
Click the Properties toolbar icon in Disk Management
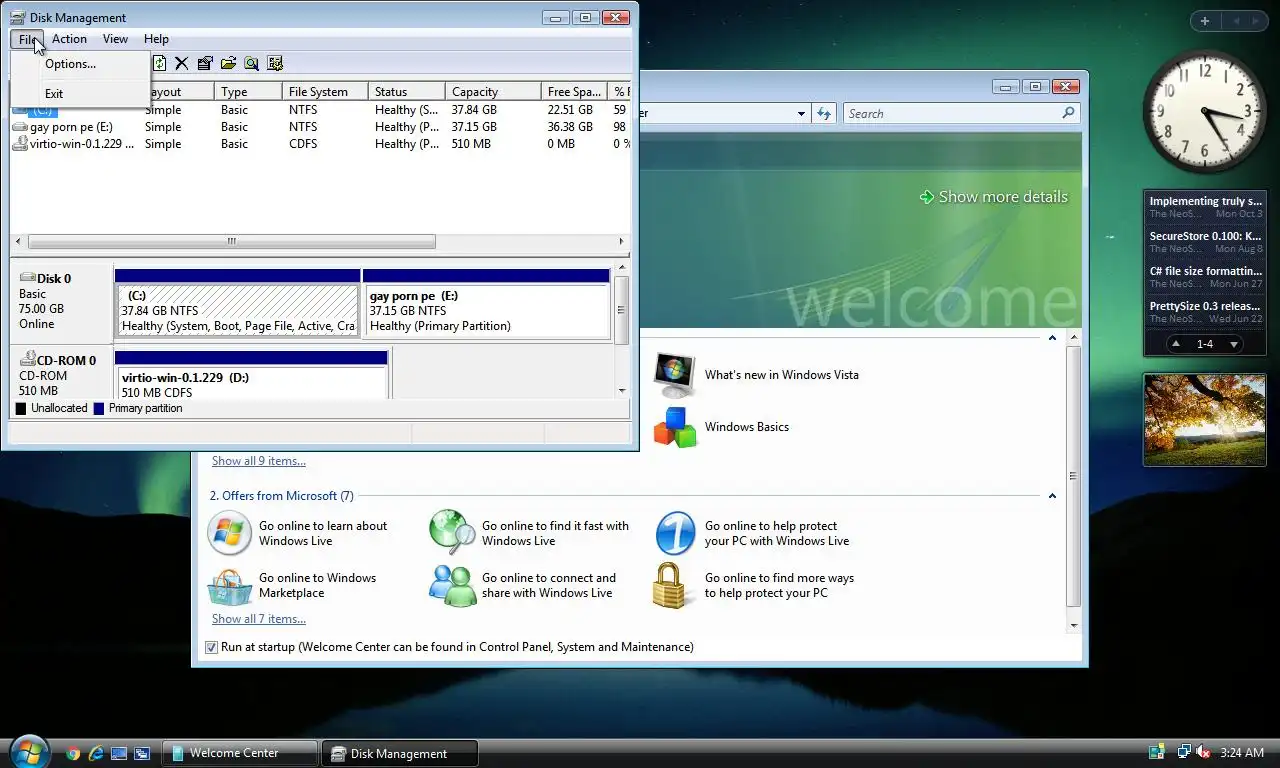pyautogui.click(x=205, y=63)
